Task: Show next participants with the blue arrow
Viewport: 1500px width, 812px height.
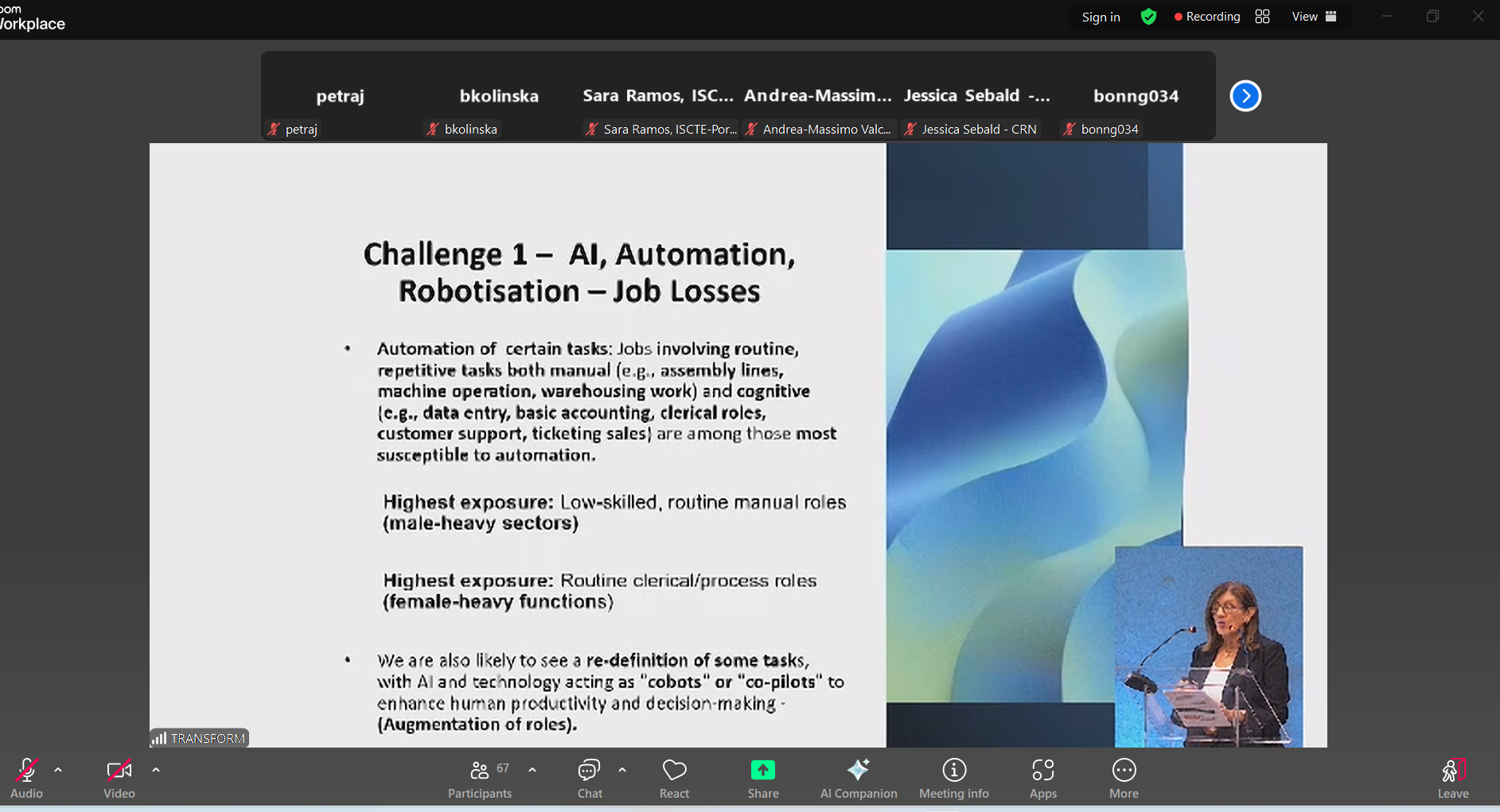Action: (x=1245, y=96)
